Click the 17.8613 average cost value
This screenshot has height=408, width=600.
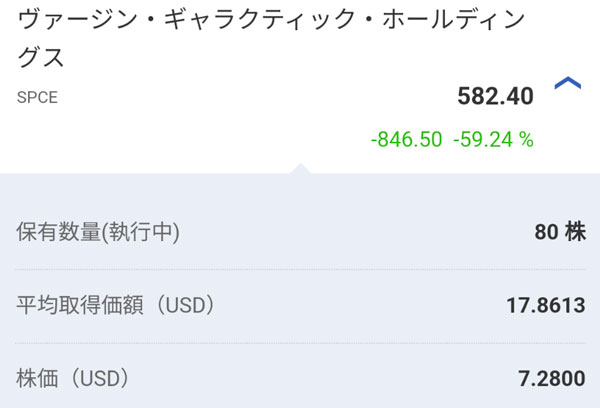(x=545, y=306)
